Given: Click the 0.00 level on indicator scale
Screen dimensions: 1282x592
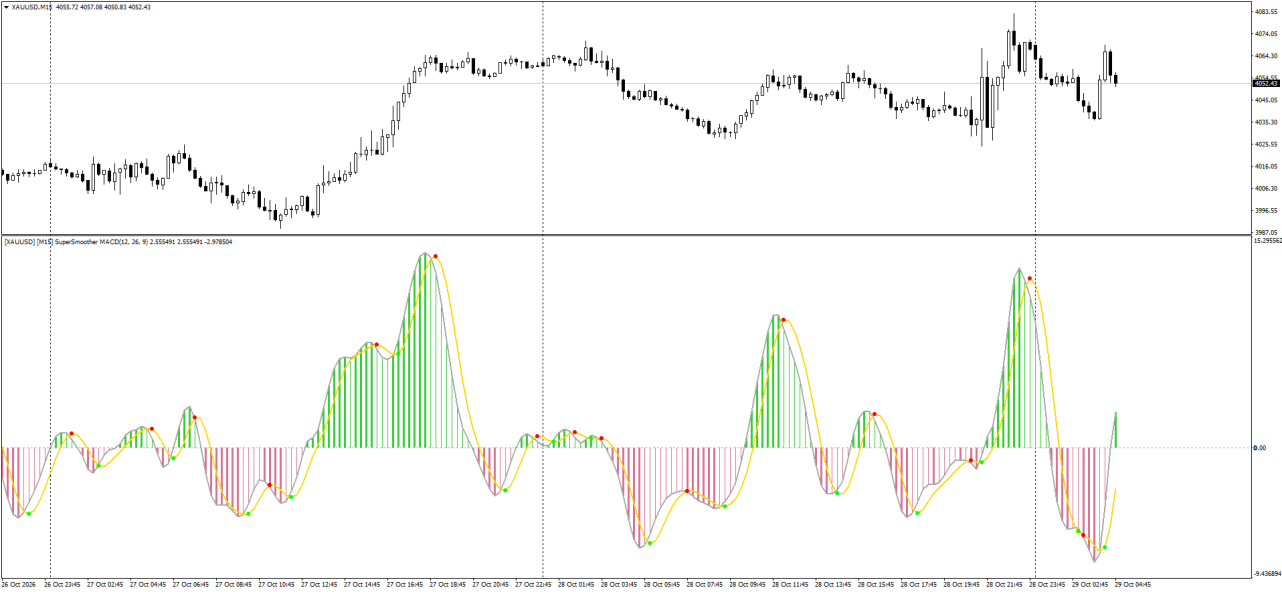Looking at the screenshot, I should click(x=1260, y=448).
